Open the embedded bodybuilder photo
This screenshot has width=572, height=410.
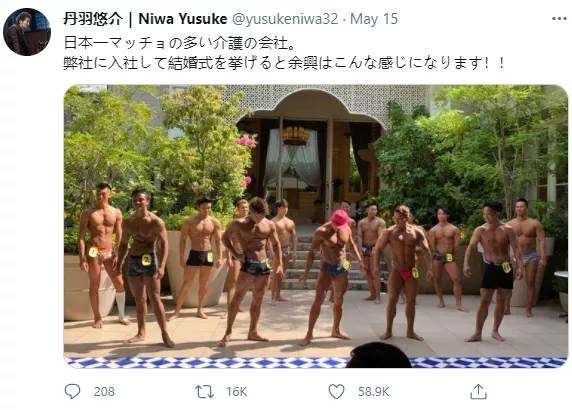pos(316,226)
